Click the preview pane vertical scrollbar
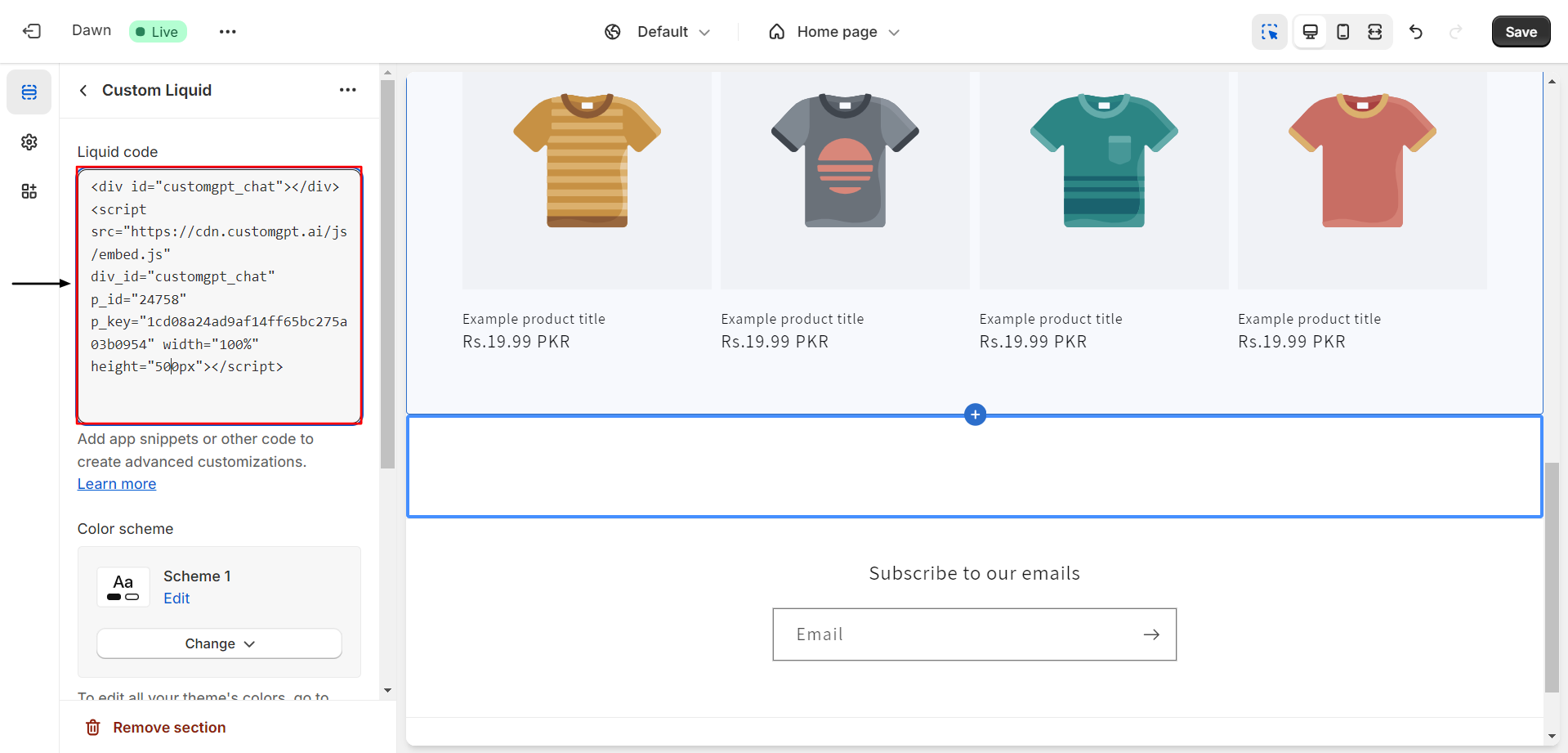Screen dimensions: 1568x753 coord(1552,577)
